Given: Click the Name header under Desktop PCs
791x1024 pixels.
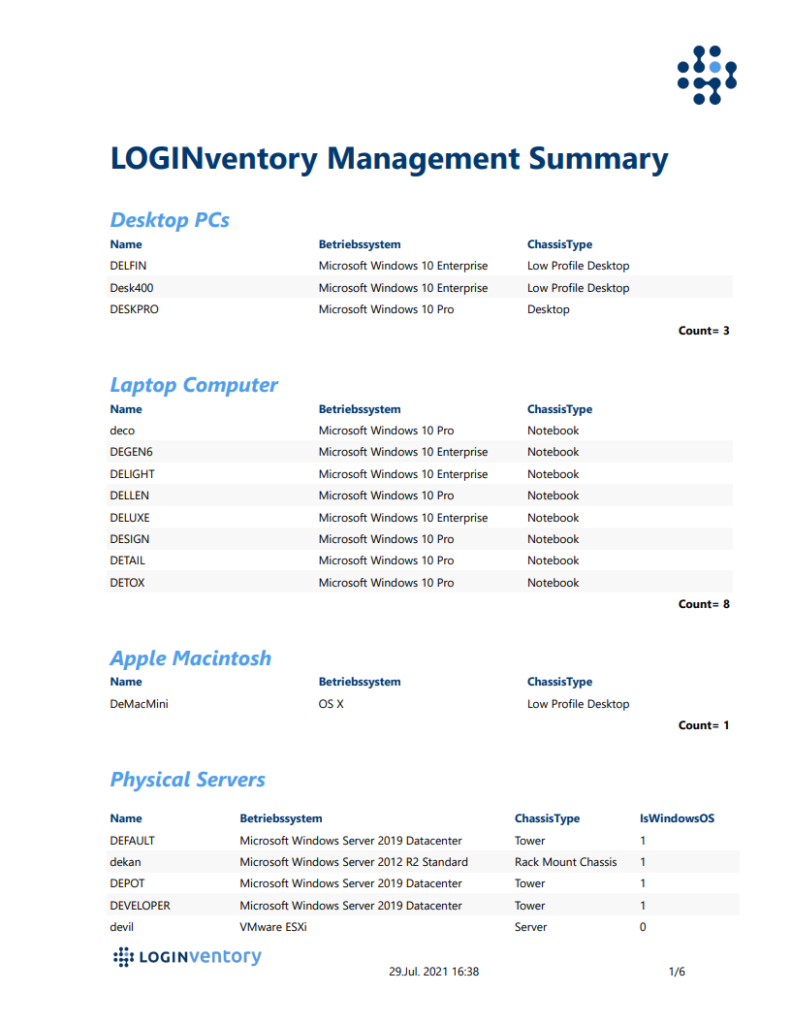Looking at the screenshot, I should click(125, 245).
